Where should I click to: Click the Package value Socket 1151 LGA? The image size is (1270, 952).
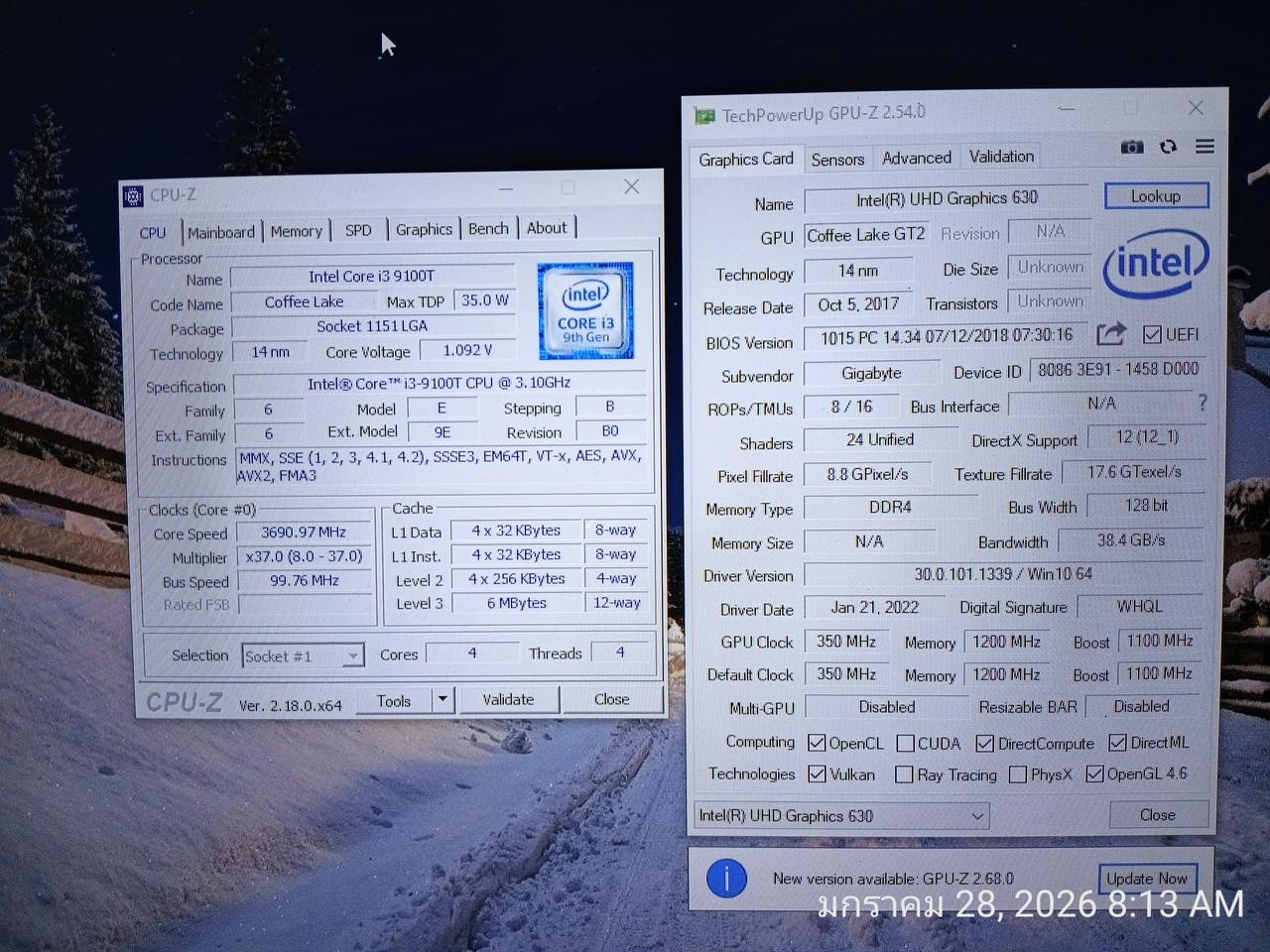372,326
